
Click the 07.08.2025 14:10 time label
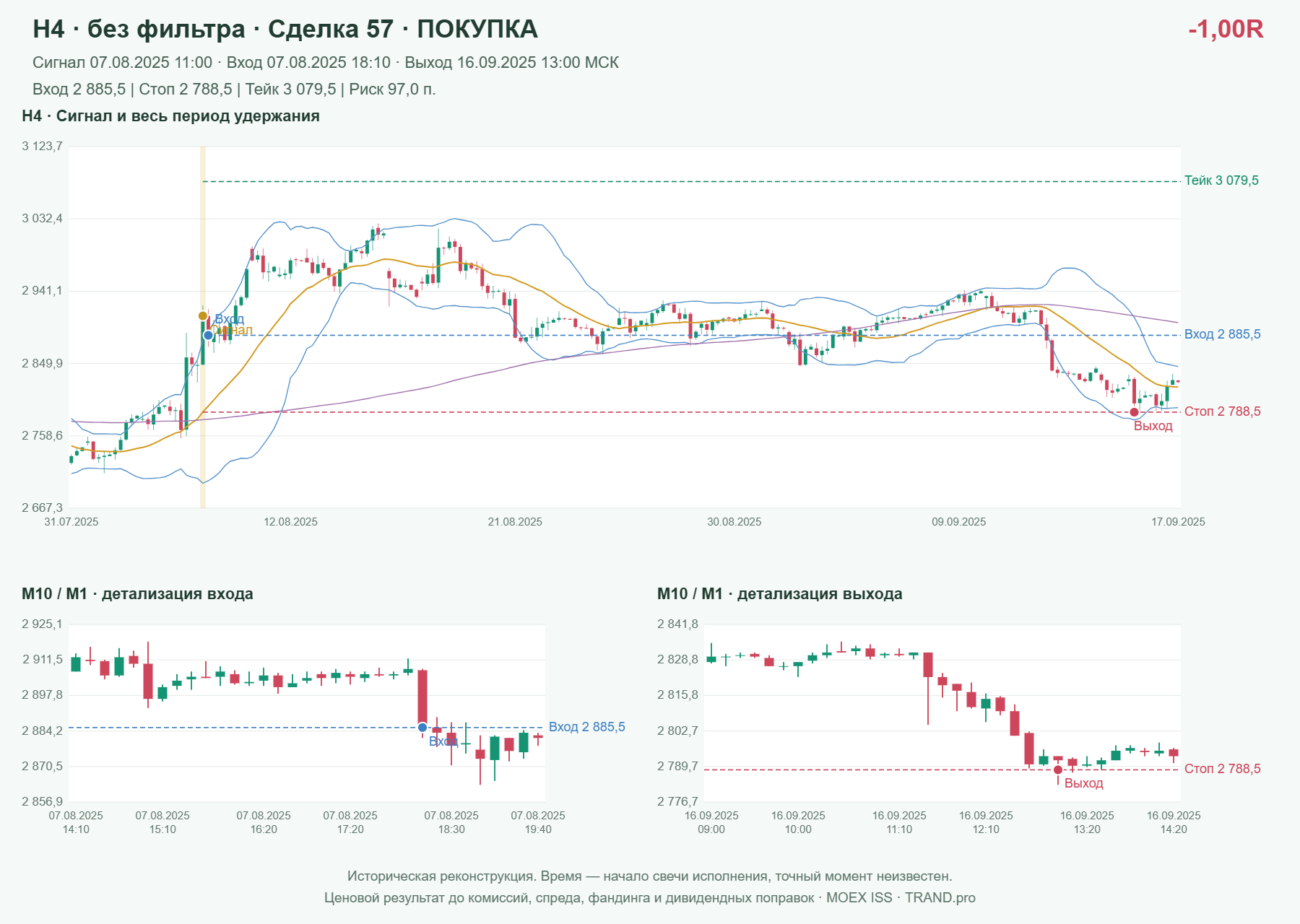(x=76, y=822)
